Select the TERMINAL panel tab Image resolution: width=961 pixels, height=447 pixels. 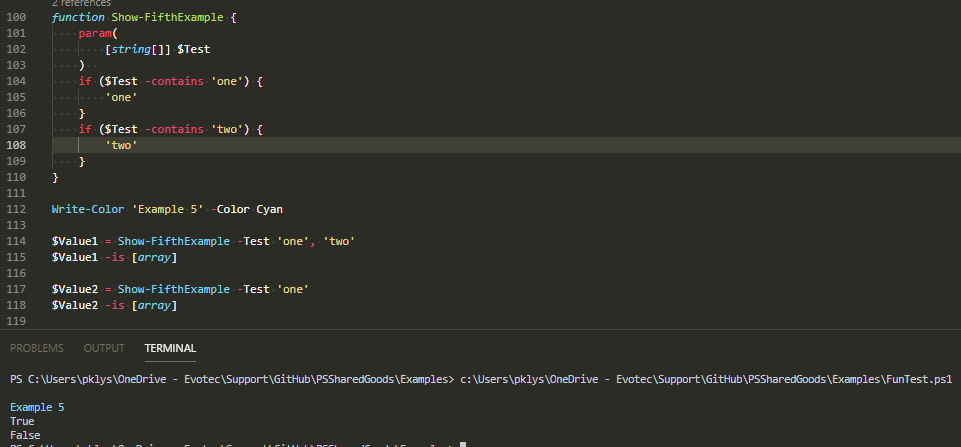(x=170, y=348)
